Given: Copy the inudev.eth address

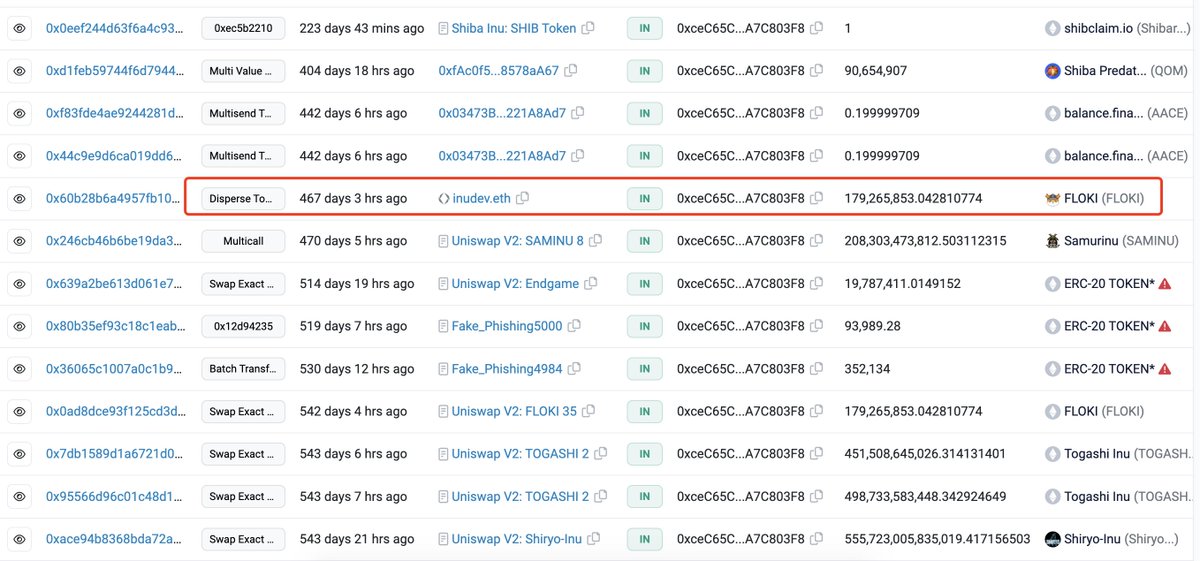Looking at the screenshot, I should tap(523, 199).
